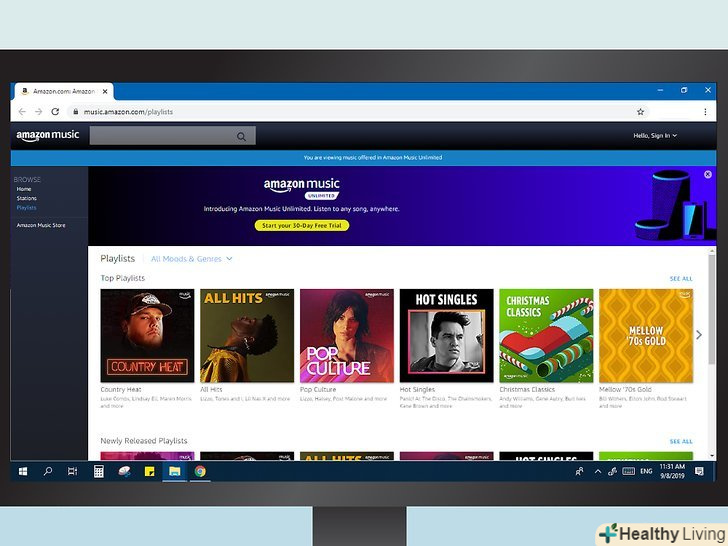Open the Windows Start menu
Screen dimensions: 728x546
(x=23, y=472)
